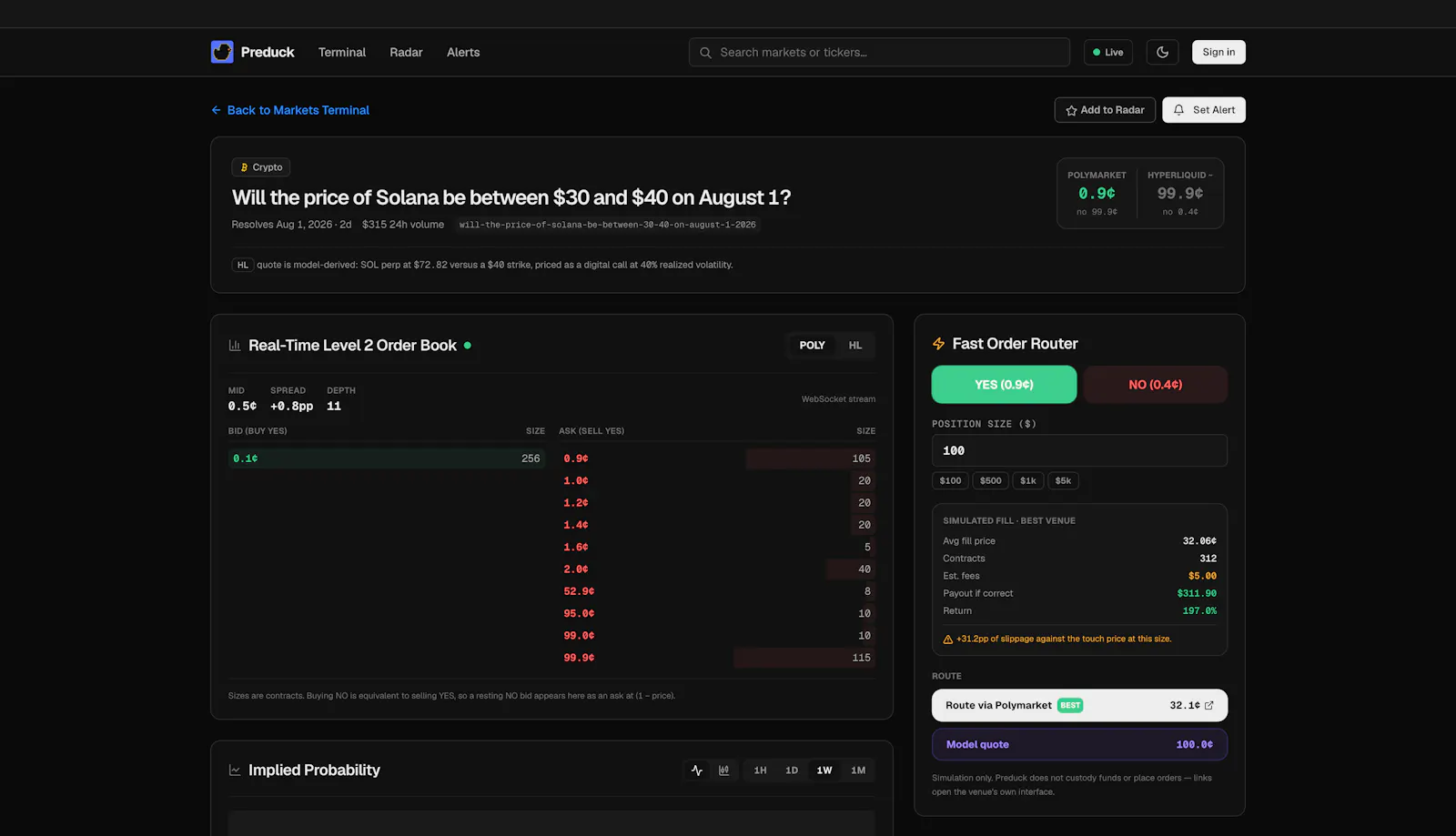
Task: Click Add to Radar button
Action: pos(1105,110)
